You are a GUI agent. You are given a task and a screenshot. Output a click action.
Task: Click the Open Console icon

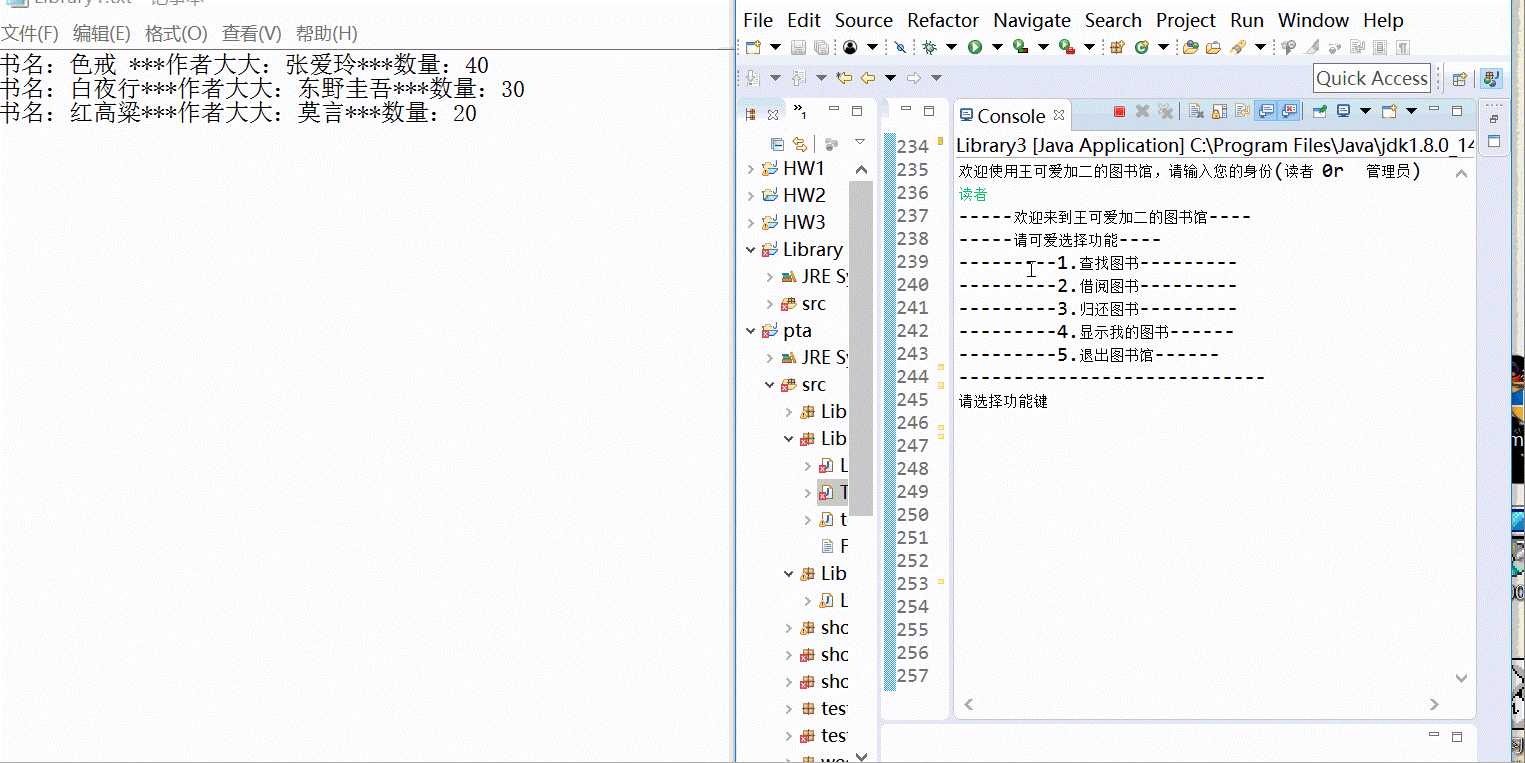click(x=1389, y=111)
